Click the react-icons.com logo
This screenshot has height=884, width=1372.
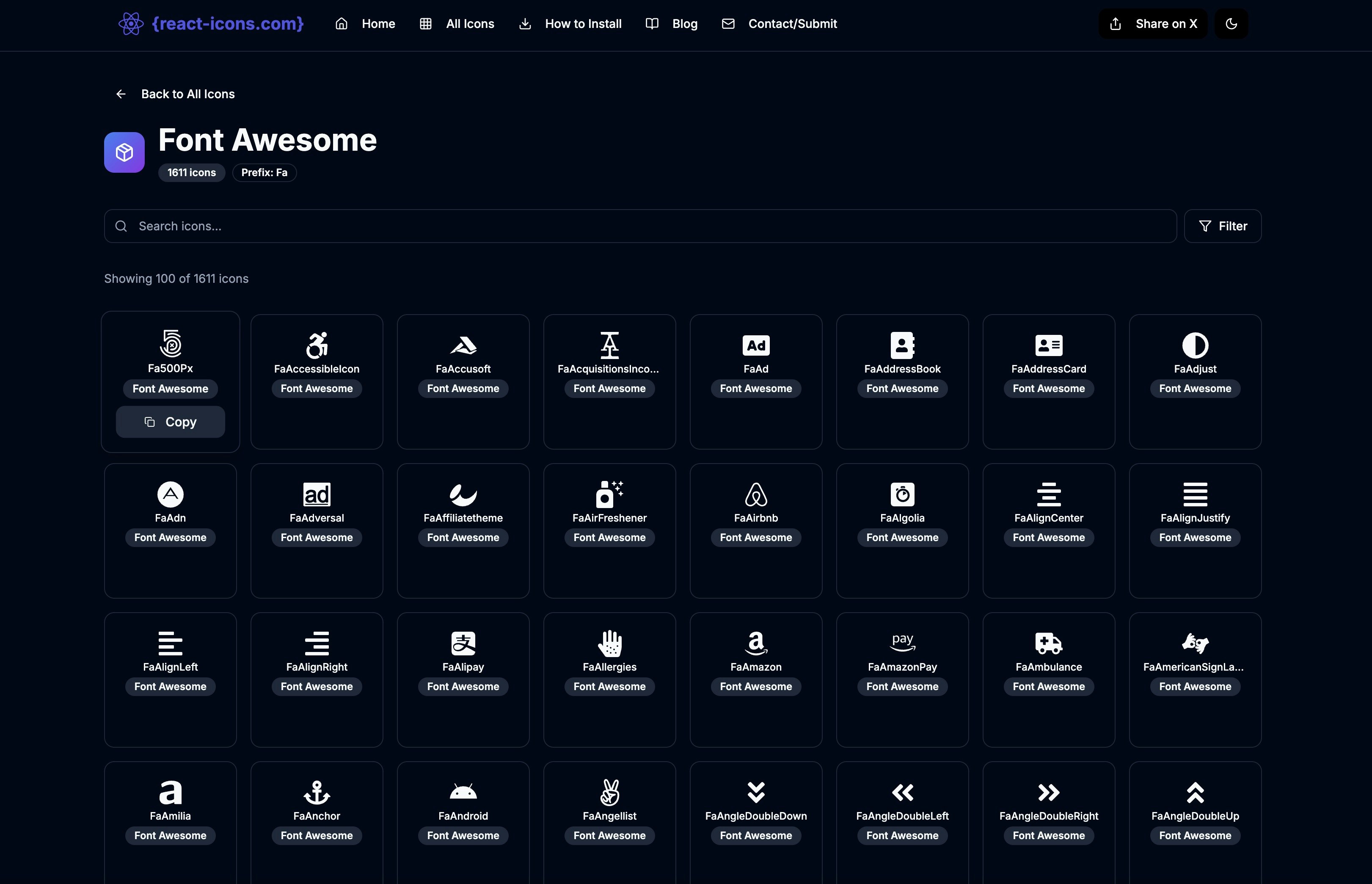click(211, 24)
